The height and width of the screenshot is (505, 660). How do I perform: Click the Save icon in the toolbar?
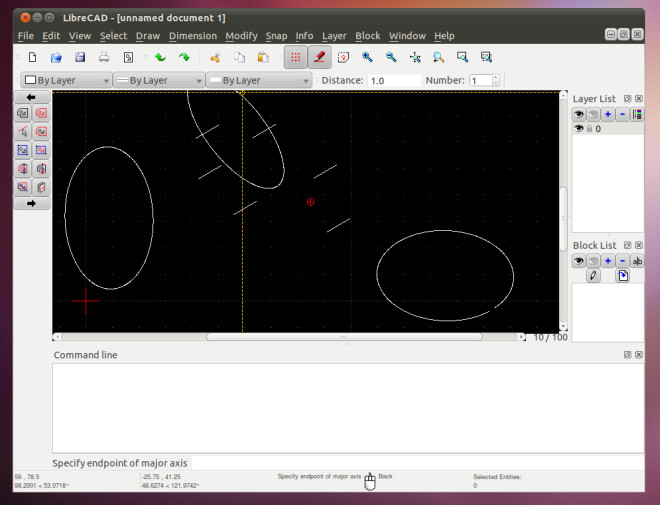81,58
